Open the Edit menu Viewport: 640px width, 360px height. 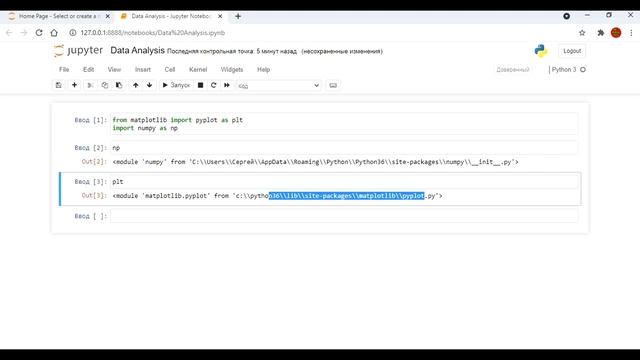[89, 70]
